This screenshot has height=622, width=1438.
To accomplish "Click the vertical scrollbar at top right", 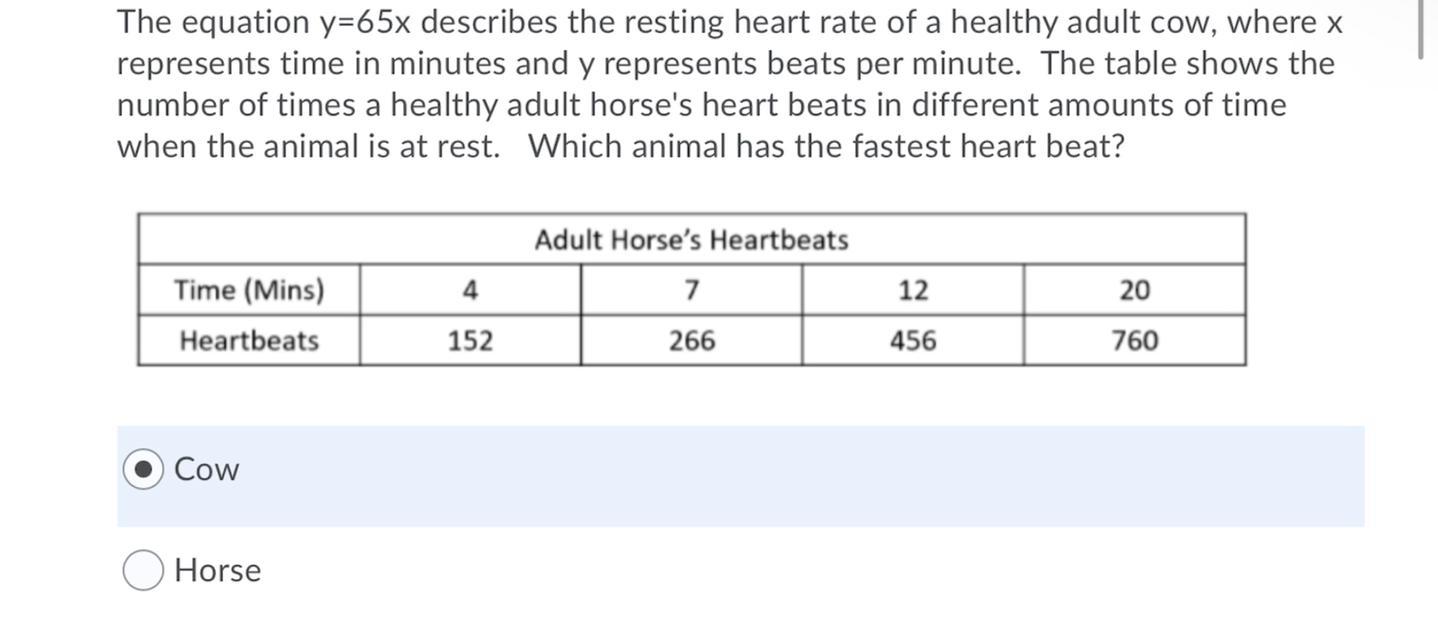I will [x=1420, y=30].
